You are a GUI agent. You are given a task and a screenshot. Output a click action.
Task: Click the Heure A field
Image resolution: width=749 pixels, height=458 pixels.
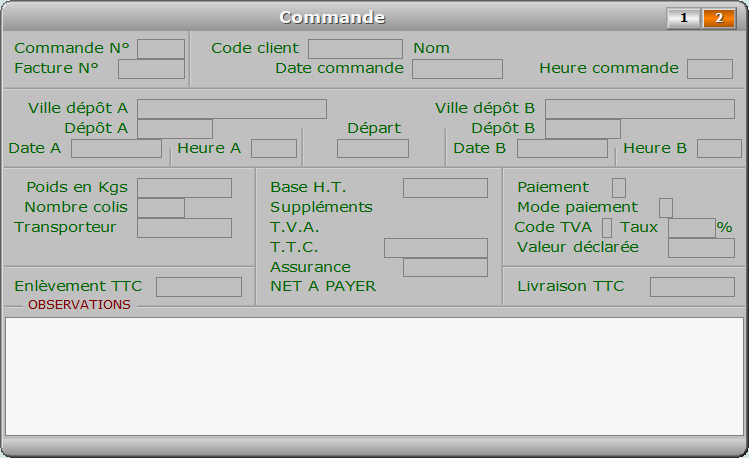pyautogui.click(x=274, y=149)
